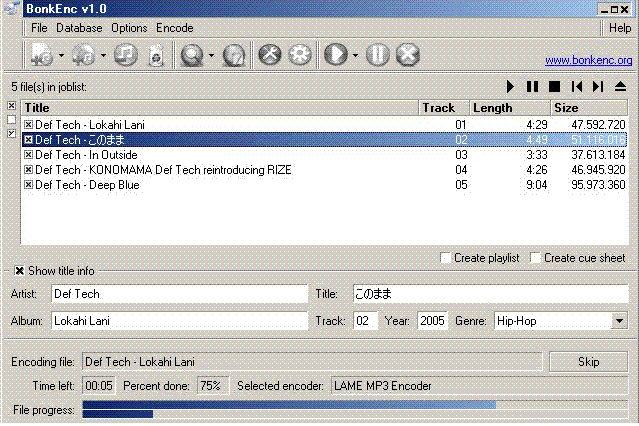
Task: Select the row Def Tech - Deep Blue
Action: 324,185
